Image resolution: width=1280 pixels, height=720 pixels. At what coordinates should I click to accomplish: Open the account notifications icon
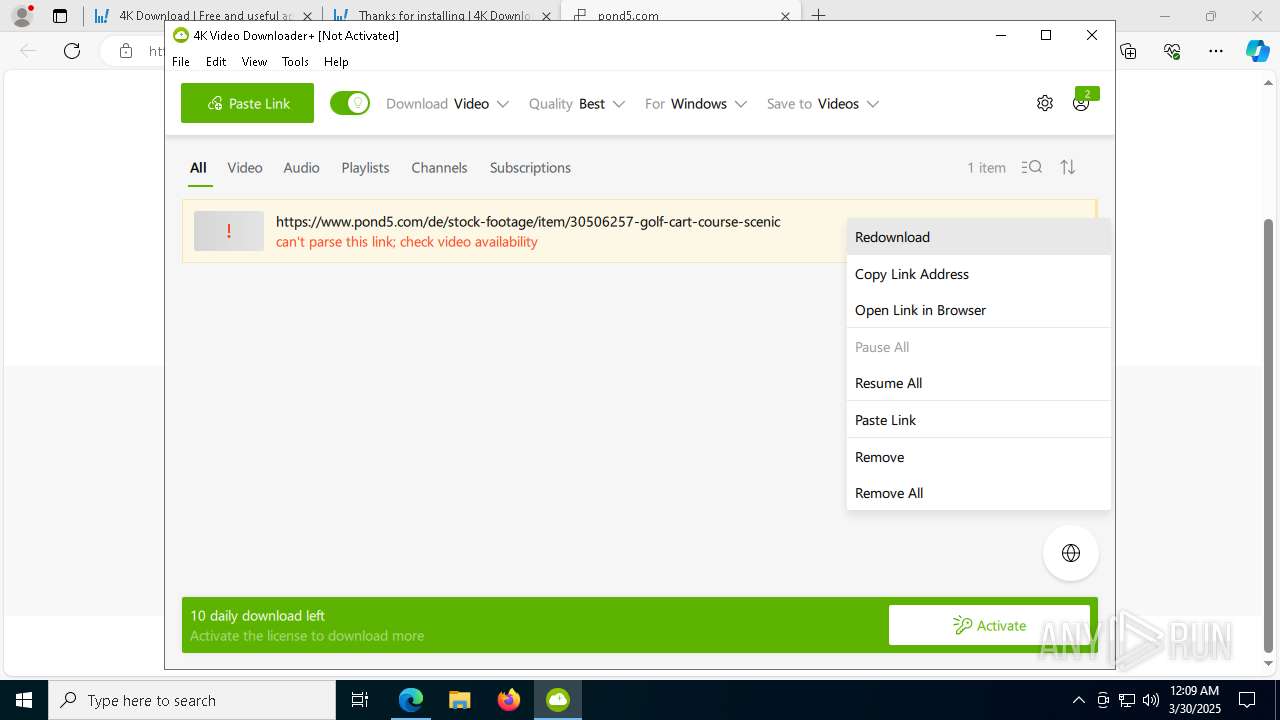1082,102
